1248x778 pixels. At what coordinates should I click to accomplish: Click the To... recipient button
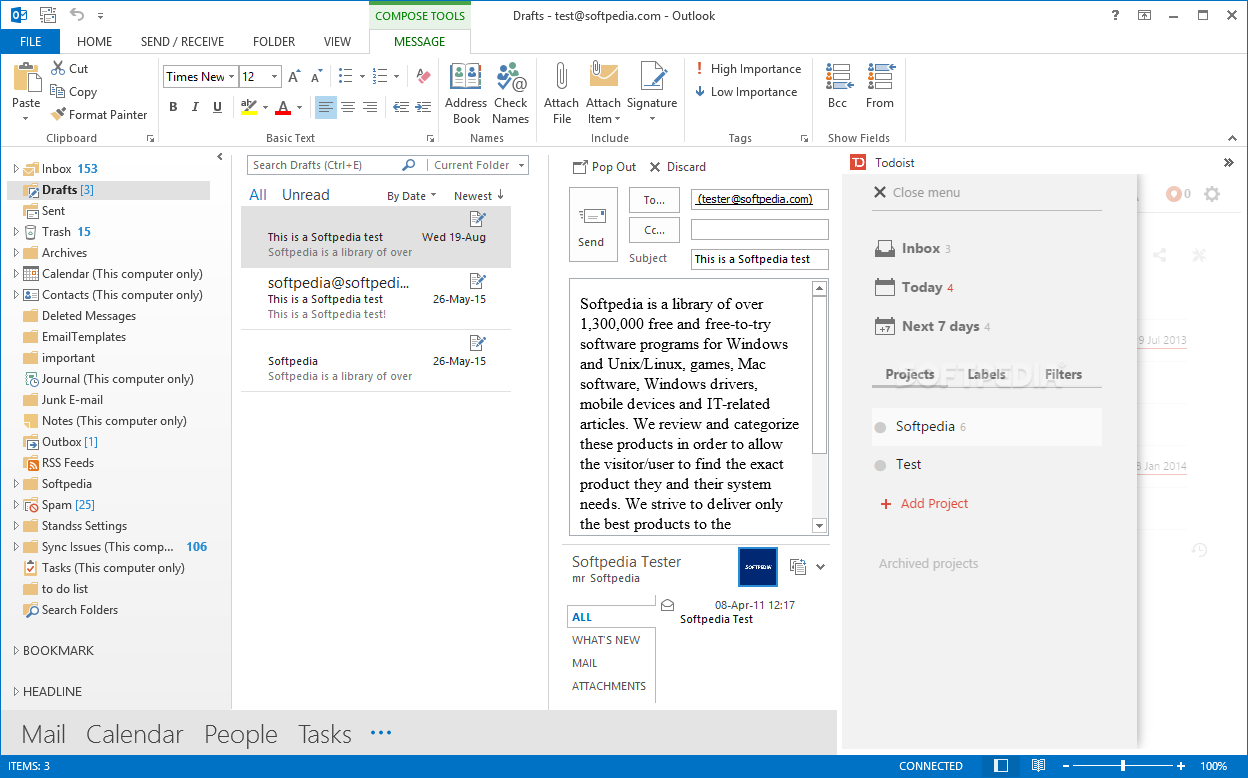click(x=654, y=200)
